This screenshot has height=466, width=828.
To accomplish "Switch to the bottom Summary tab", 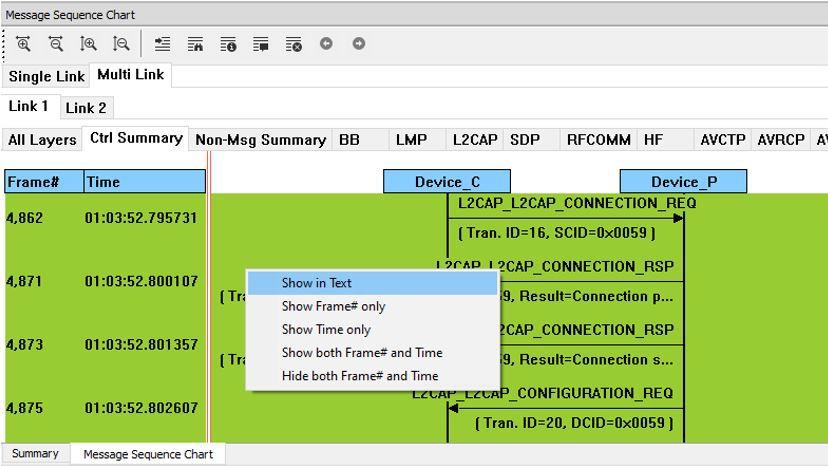I will tap(35, 453).
